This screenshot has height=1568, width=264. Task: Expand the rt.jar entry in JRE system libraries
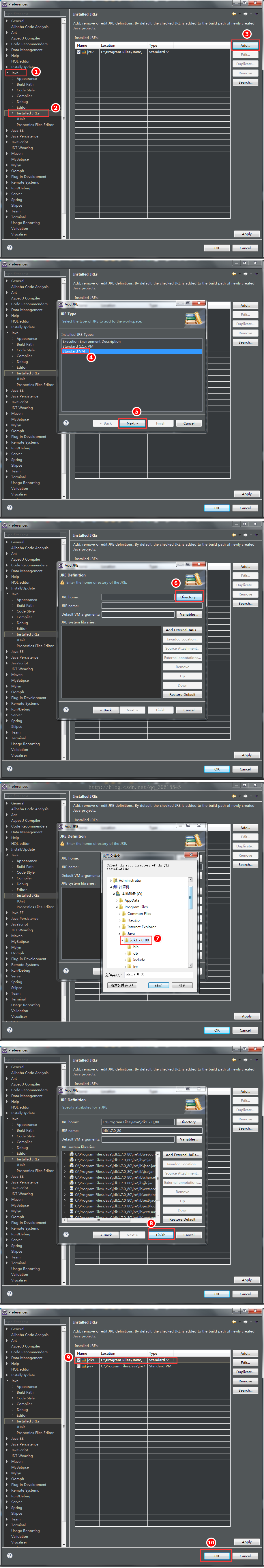click(65, 1160)
